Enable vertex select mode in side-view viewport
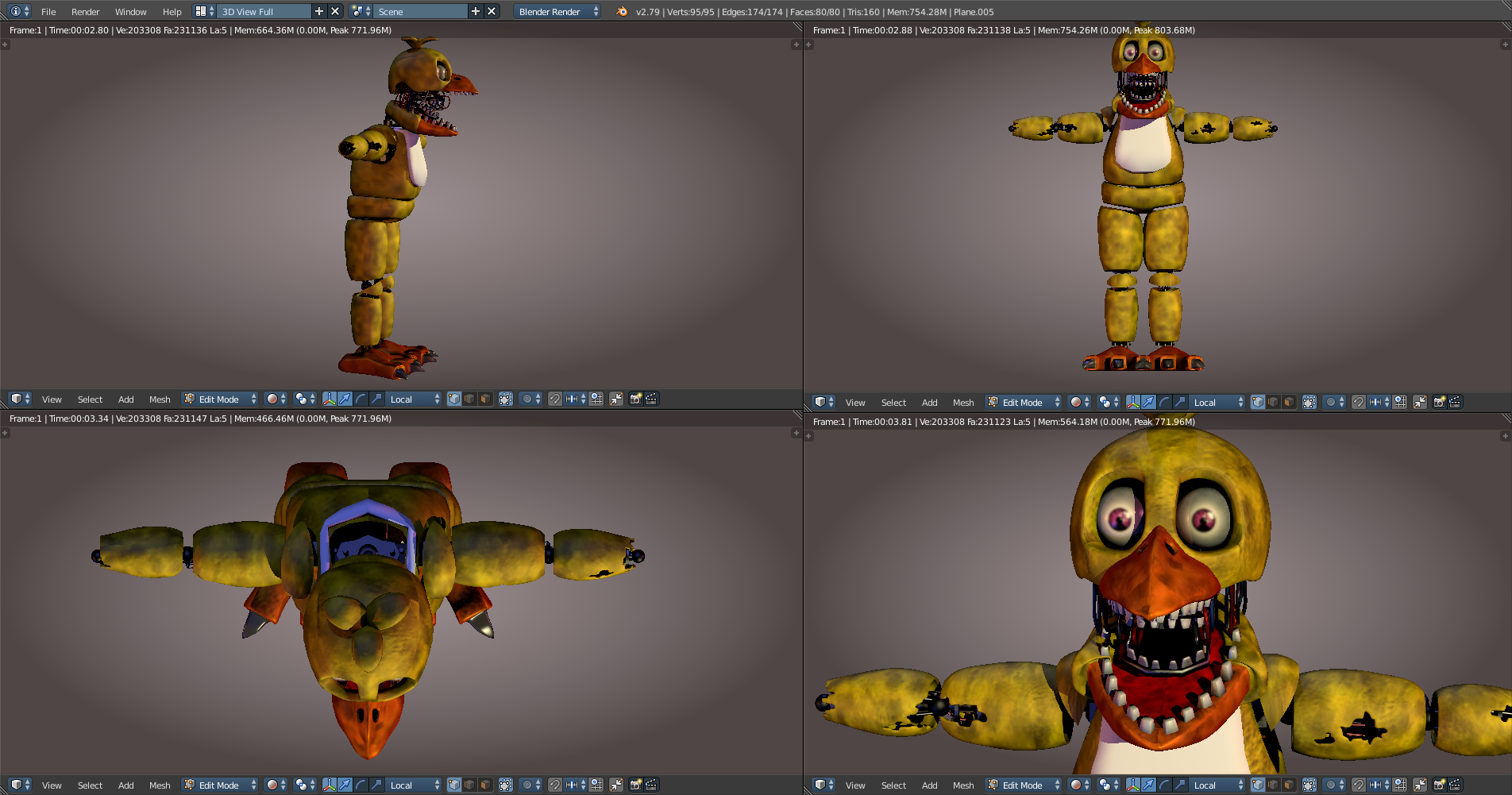1512x795 pixels. [454, 399]
